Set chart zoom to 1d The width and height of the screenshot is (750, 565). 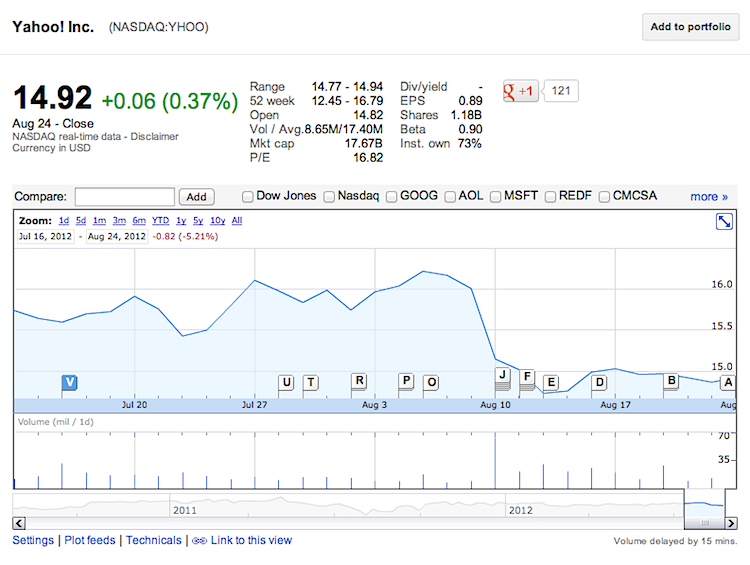(64, 221)
